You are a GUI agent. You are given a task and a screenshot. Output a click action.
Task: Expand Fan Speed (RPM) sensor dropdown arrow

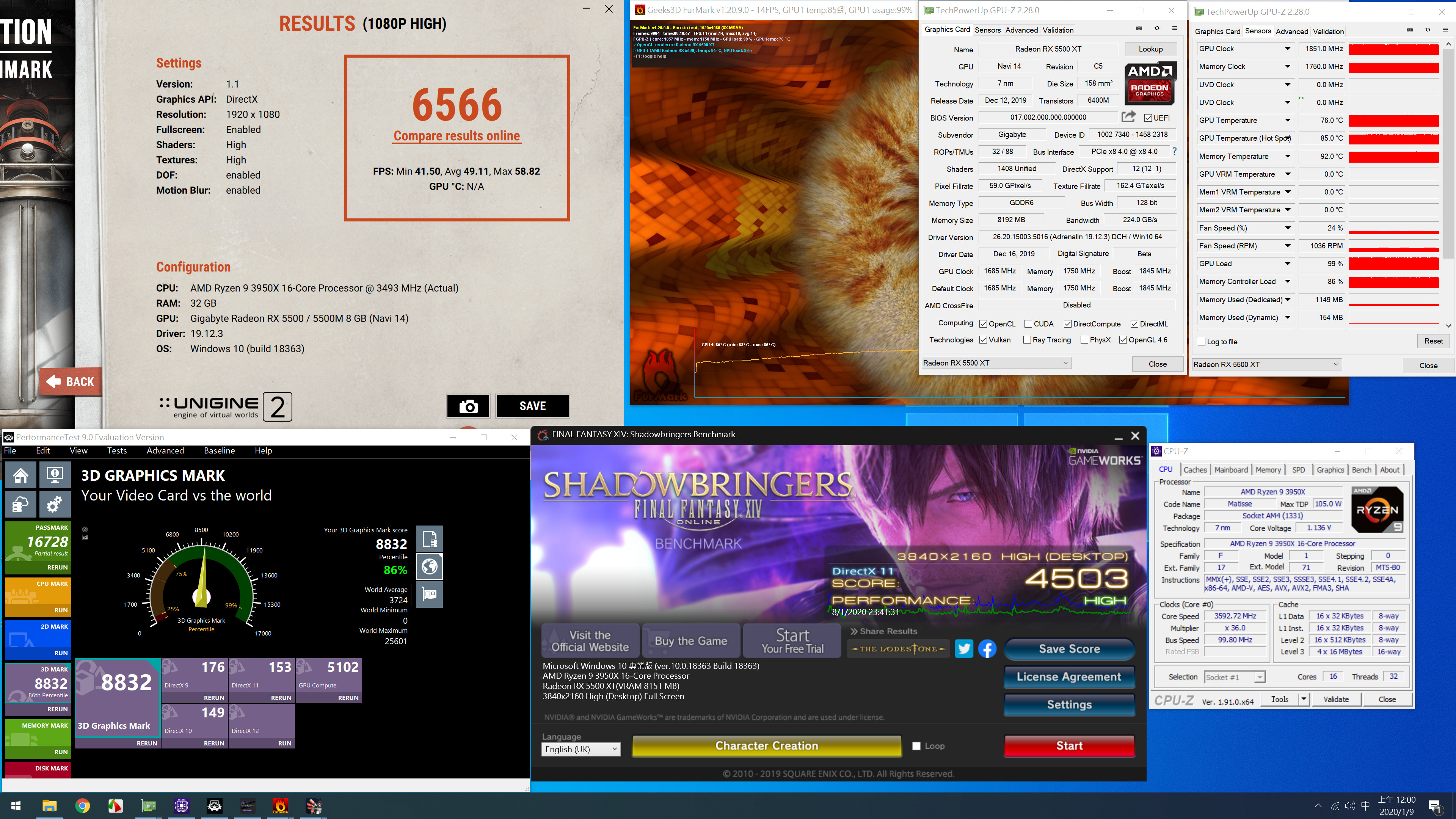pyautogui.click(x=1288, y=246)
